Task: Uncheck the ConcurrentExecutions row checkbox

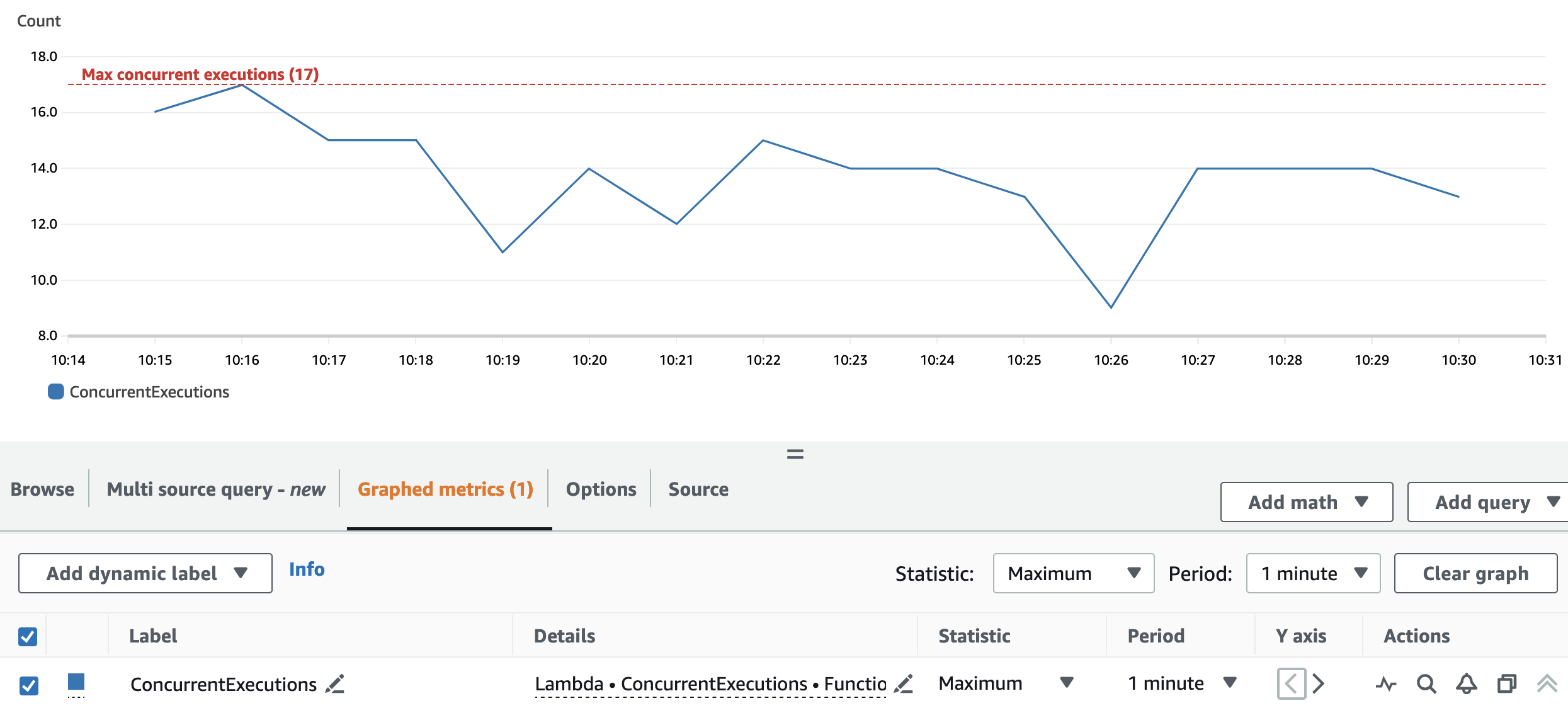Action: [28, 685]
